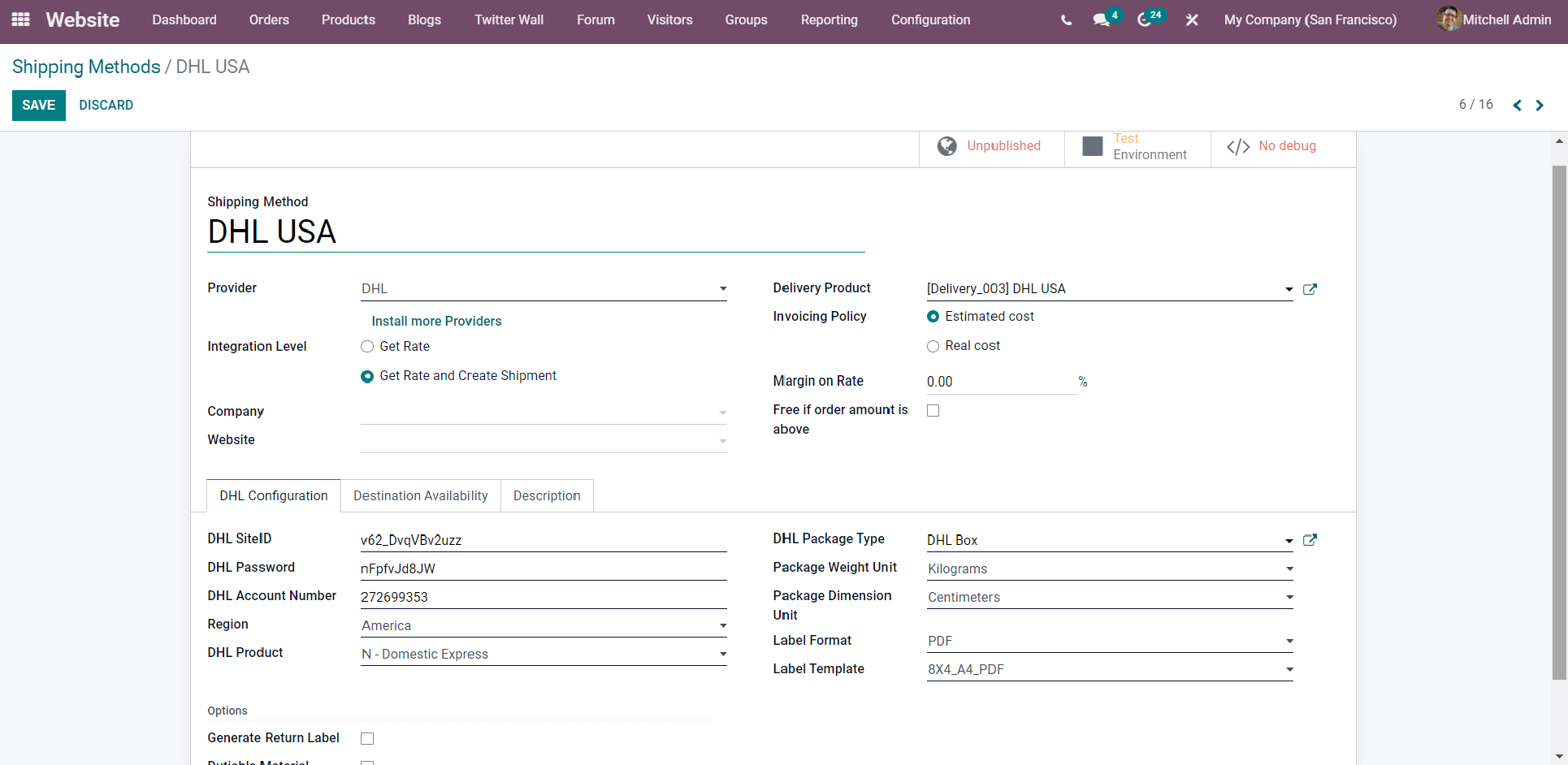
Task: Open the Twitter Wall menu
Action: [x=509, y=20]
